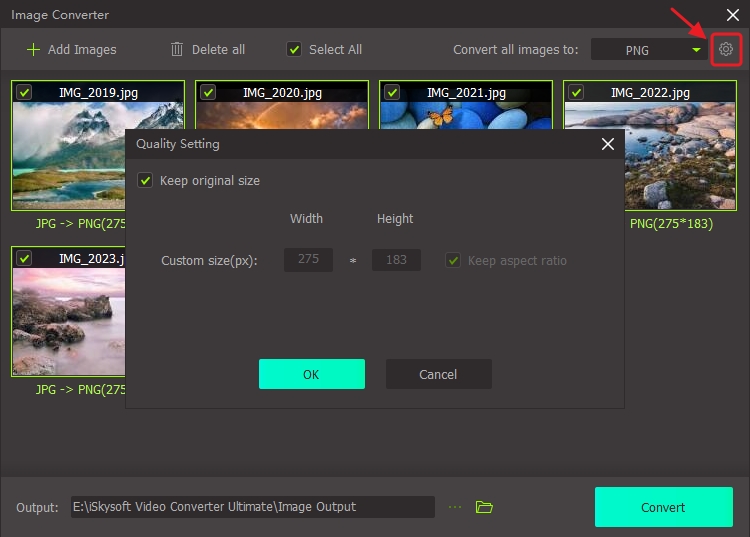
Task: Click the Delete all trash icon
Action: point(177,49)
